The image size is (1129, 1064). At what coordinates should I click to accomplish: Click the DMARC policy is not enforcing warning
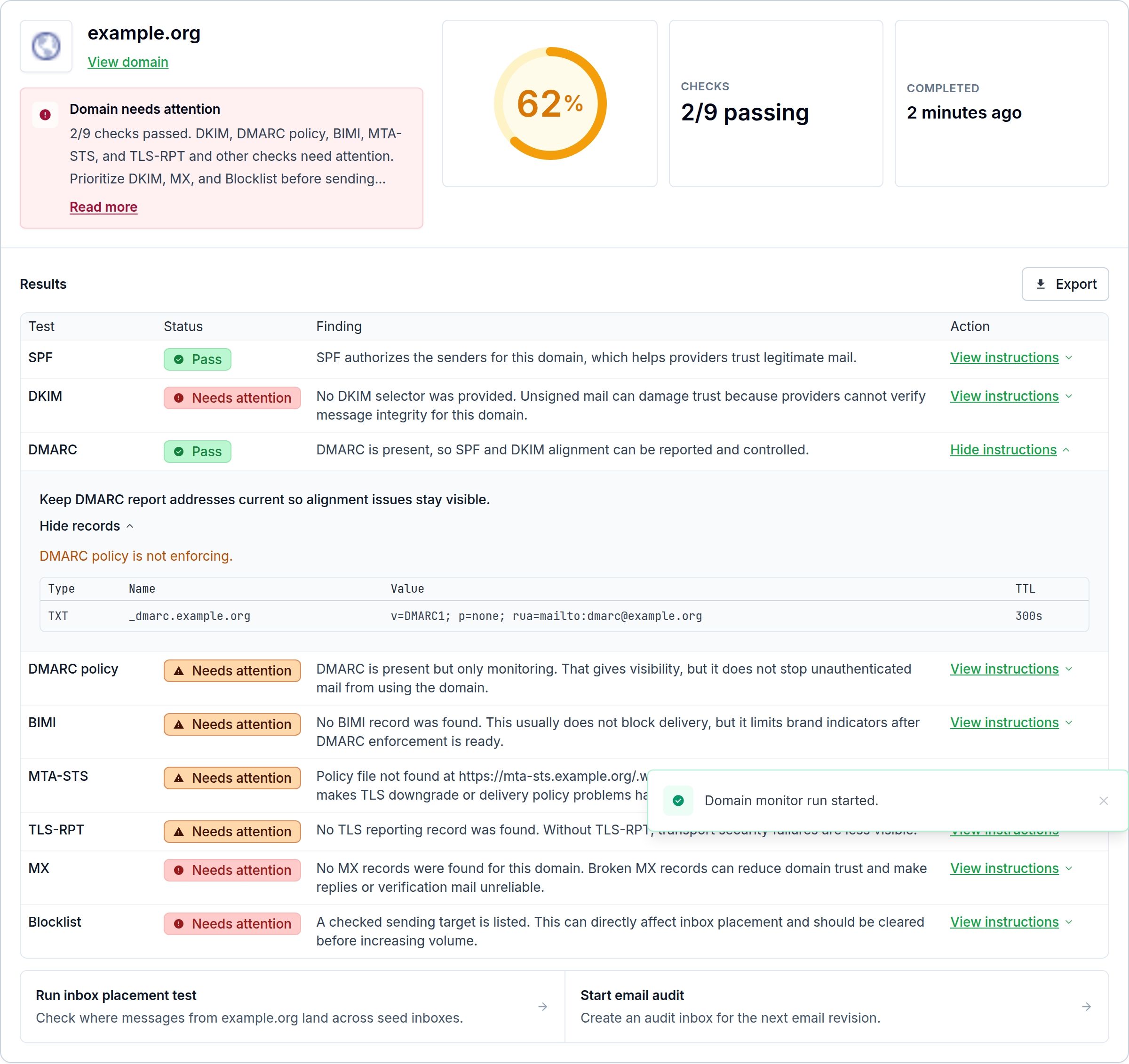136,556
